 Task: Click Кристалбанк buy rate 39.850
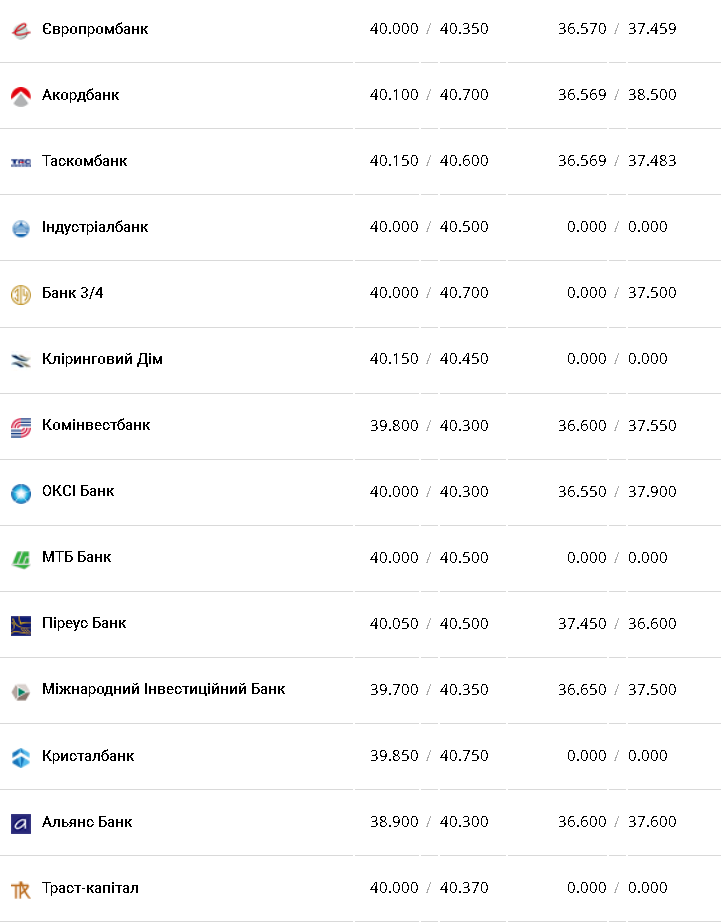394,756
